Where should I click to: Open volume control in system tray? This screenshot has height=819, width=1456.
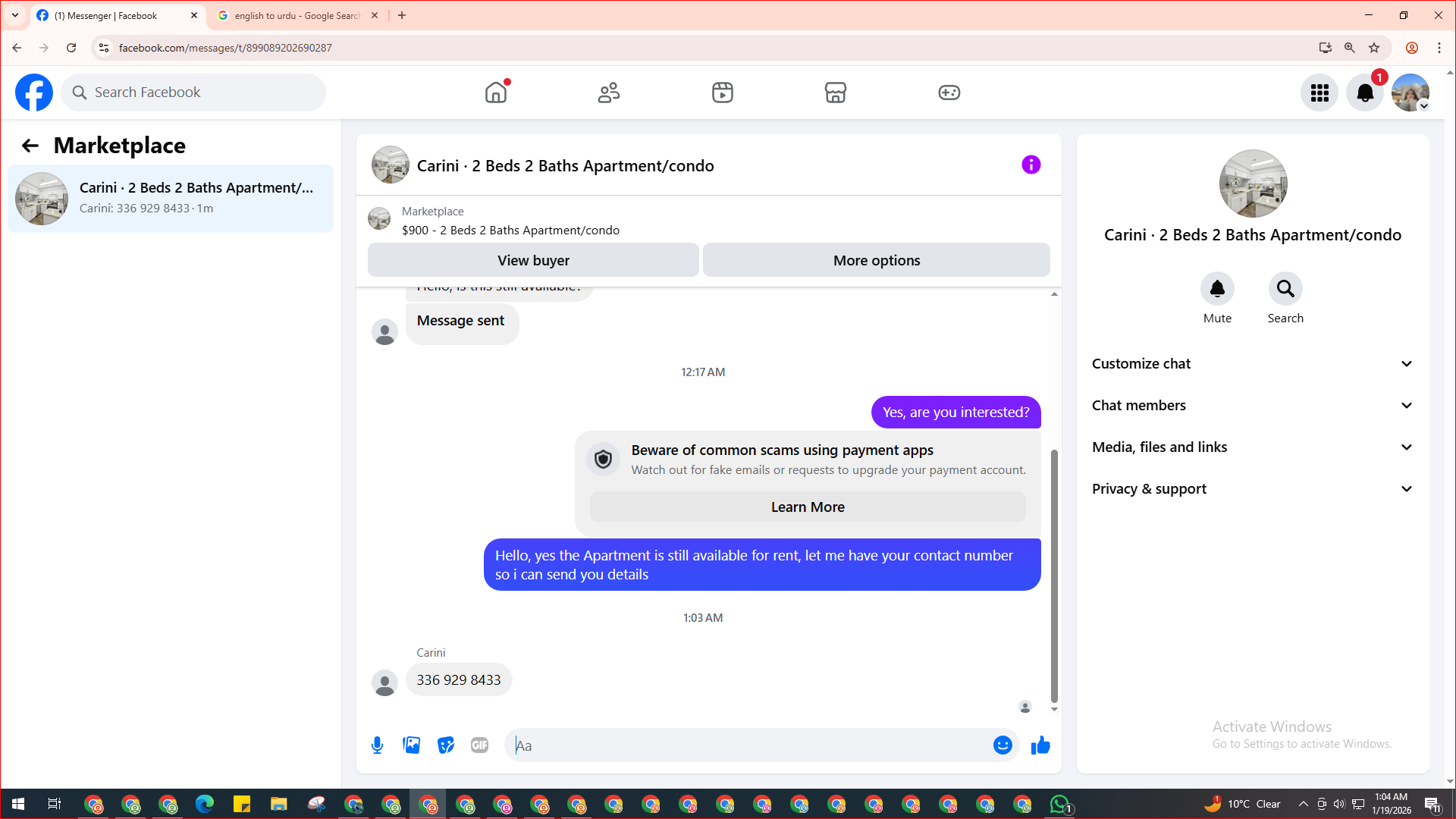(x=1339, y=804)
